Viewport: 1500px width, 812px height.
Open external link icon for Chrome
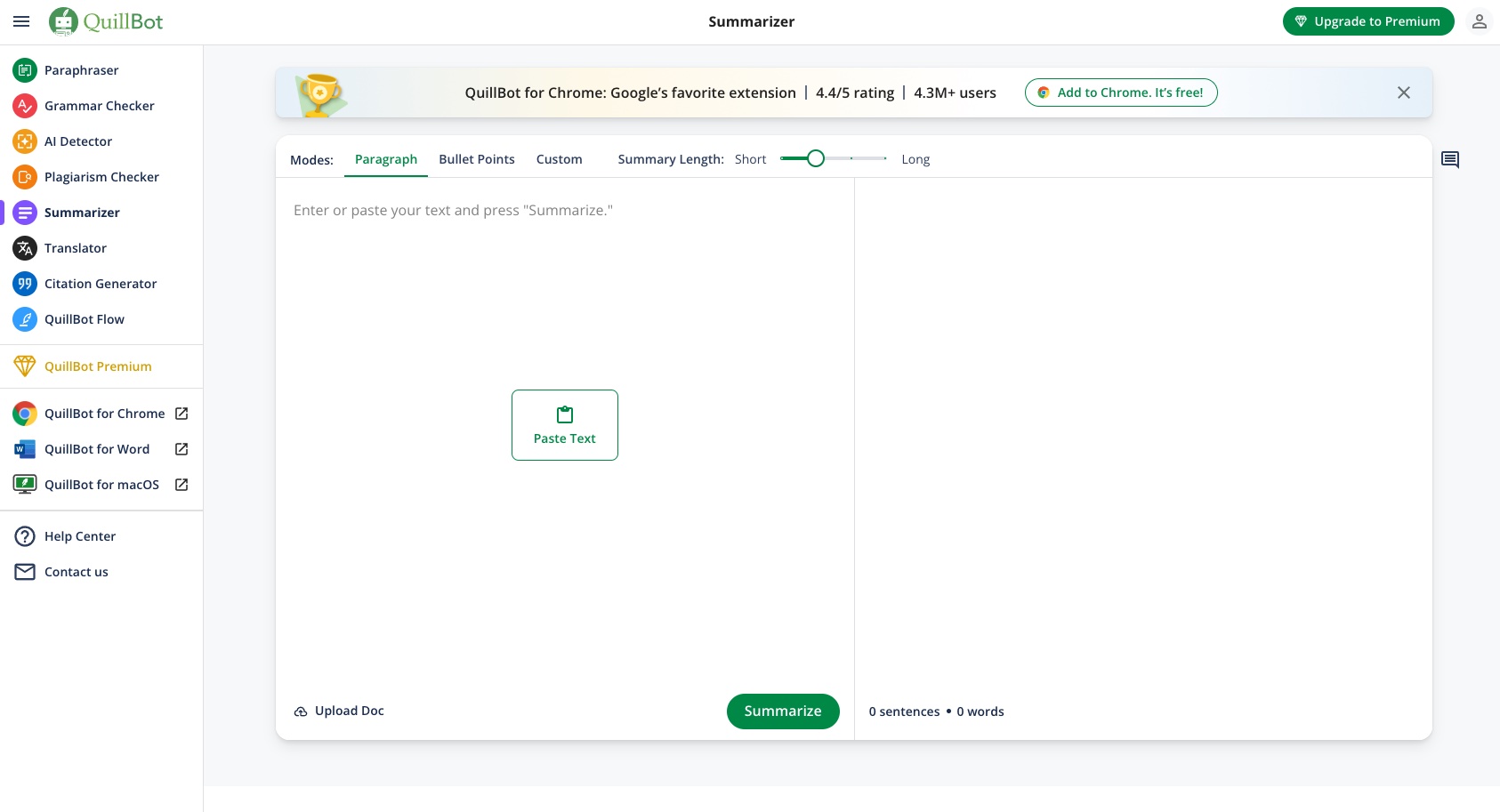181,414
